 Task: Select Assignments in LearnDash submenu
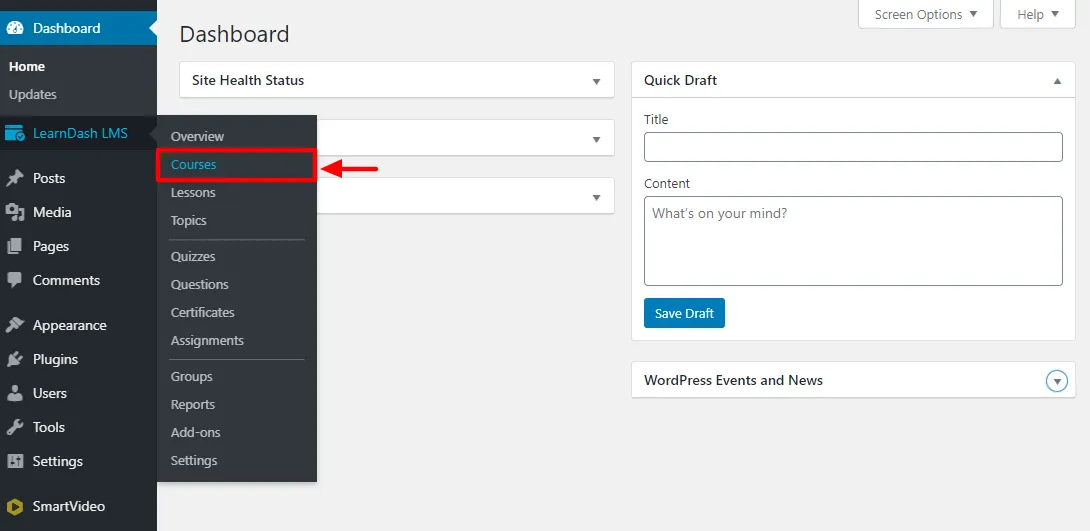pyautogui.click(x=207, y=341)
